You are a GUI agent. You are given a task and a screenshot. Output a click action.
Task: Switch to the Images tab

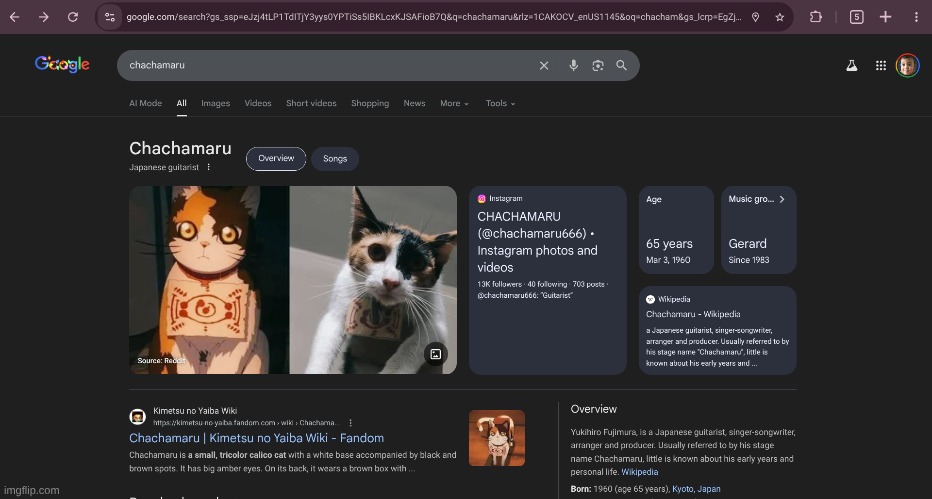click(x=215, y=103)
